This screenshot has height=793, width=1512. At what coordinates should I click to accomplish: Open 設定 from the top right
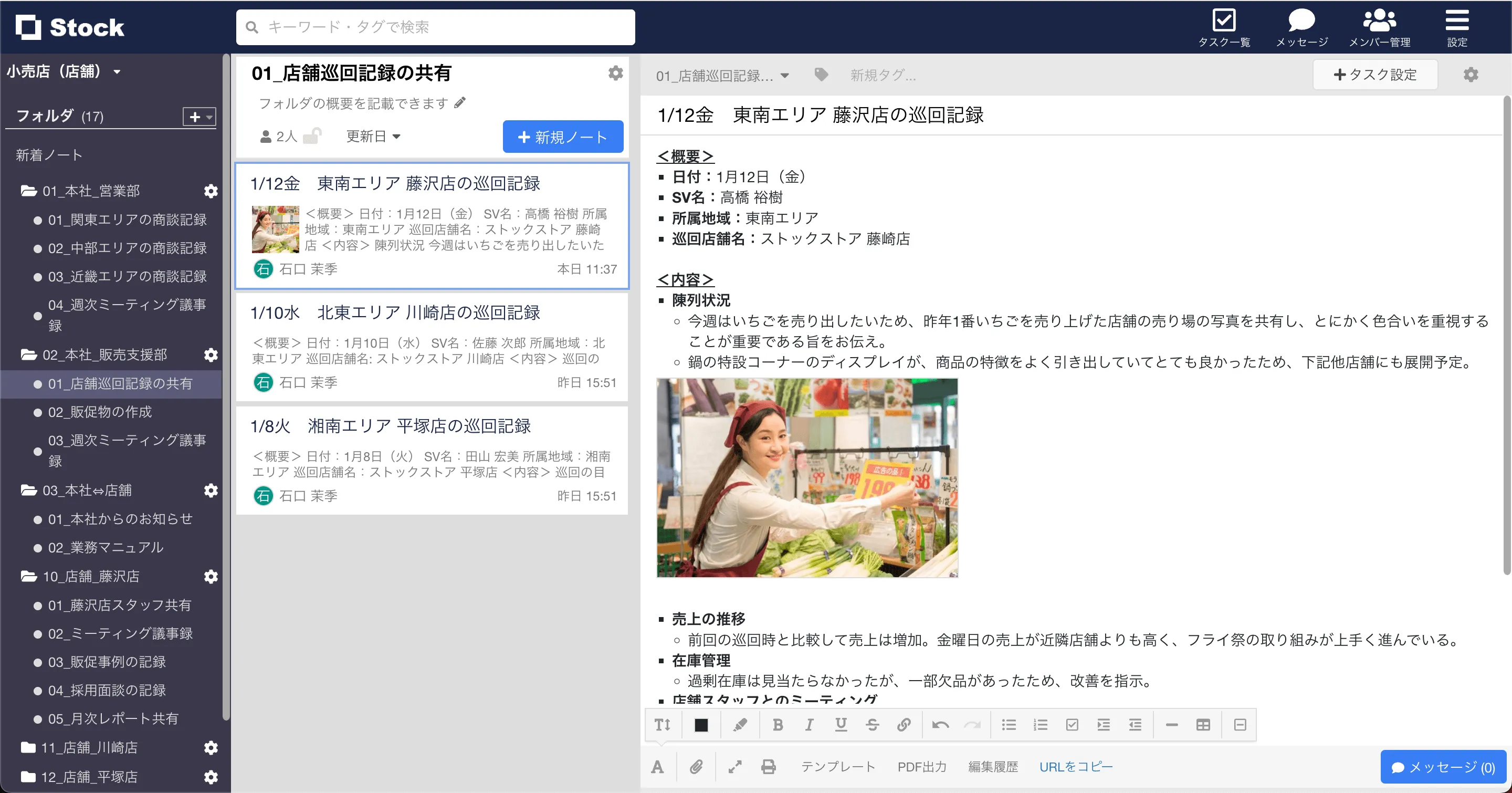click(1457, 26)
